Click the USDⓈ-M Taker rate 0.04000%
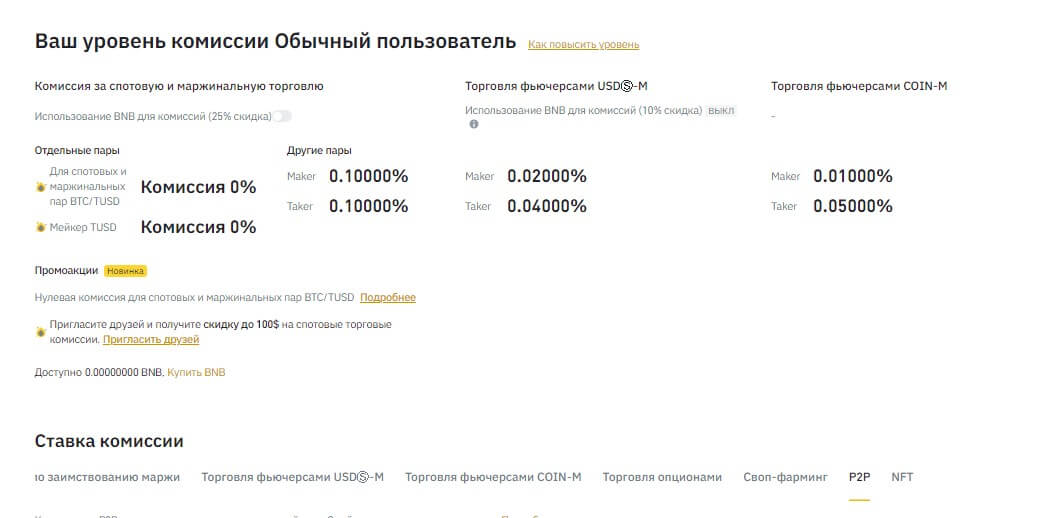 point(546,206)
